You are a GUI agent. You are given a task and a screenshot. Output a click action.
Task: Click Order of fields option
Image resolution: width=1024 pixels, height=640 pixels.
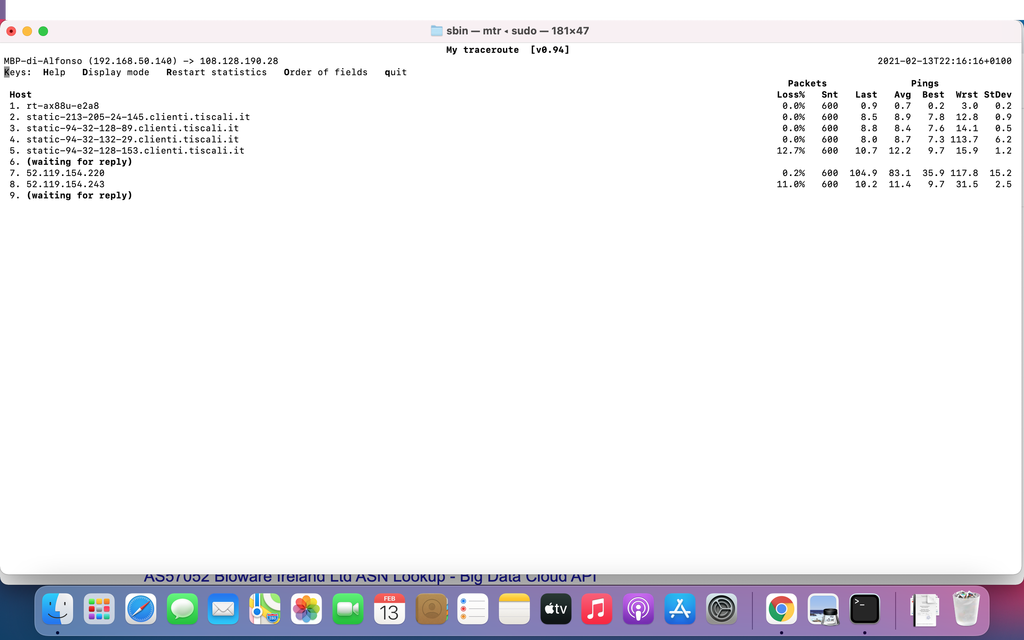click(325, 73)
